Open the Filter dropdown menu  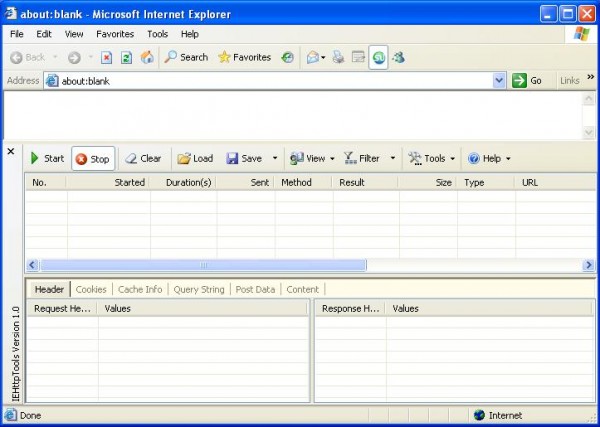point(392,158)
